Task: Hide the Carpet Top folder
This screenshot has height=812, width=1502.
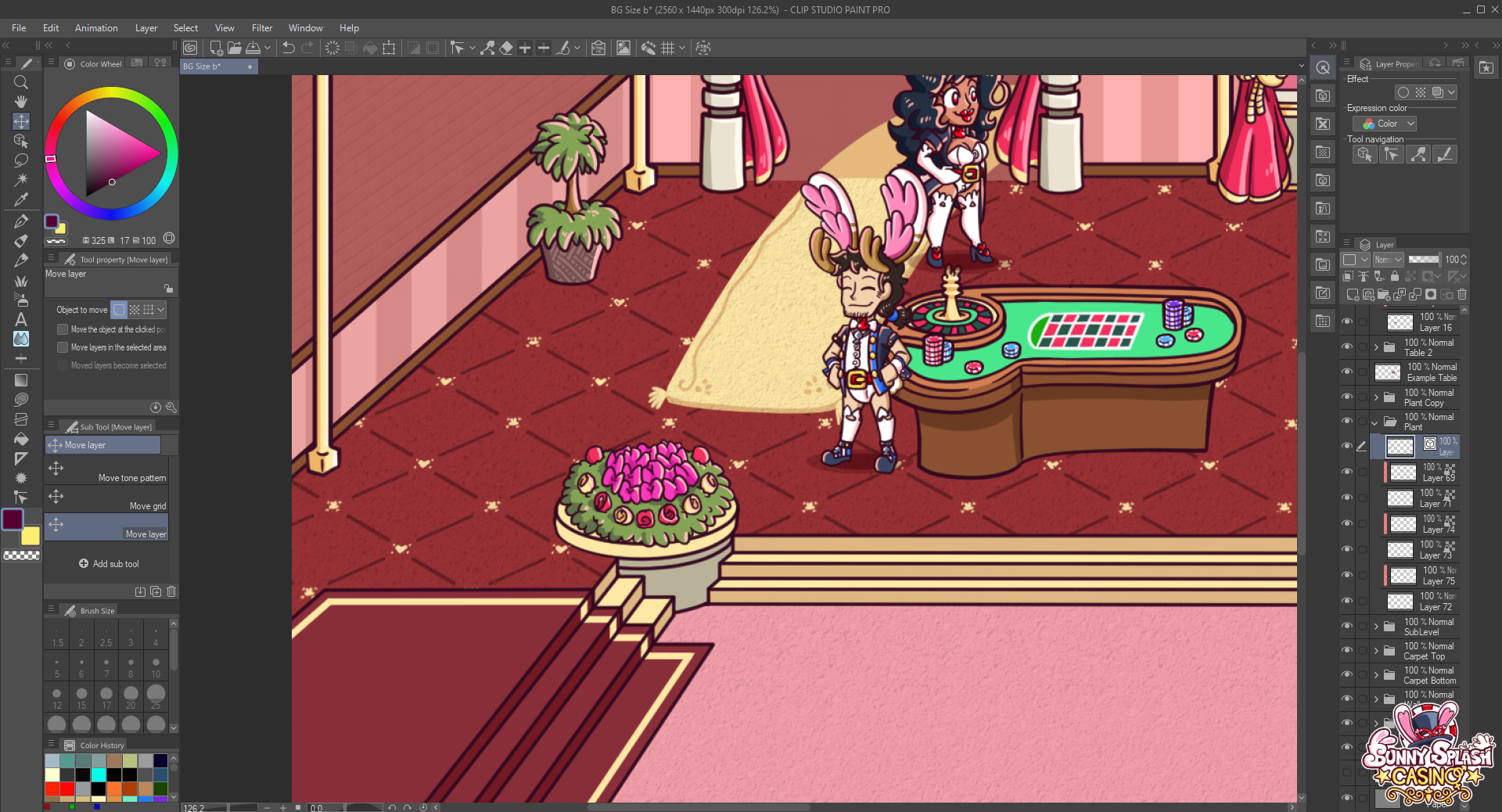Action: pos(1347,650)
